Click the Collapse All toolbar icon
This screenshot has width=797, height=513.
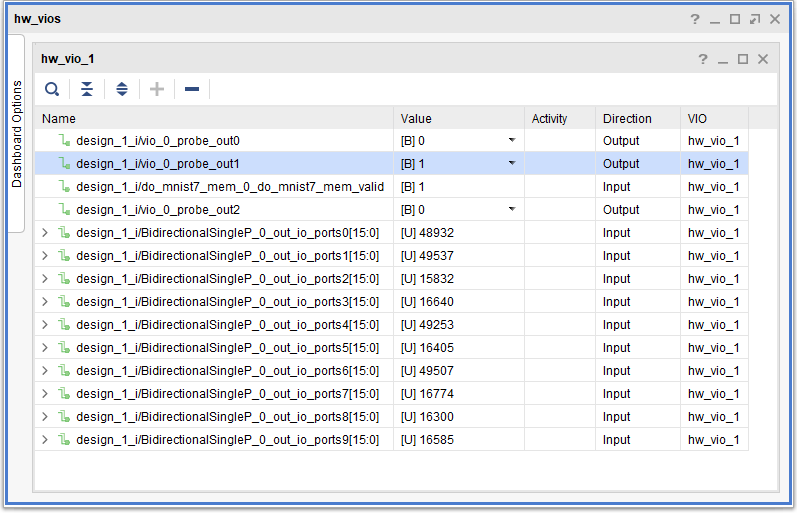pyautogui.click(x=87, y=89)
